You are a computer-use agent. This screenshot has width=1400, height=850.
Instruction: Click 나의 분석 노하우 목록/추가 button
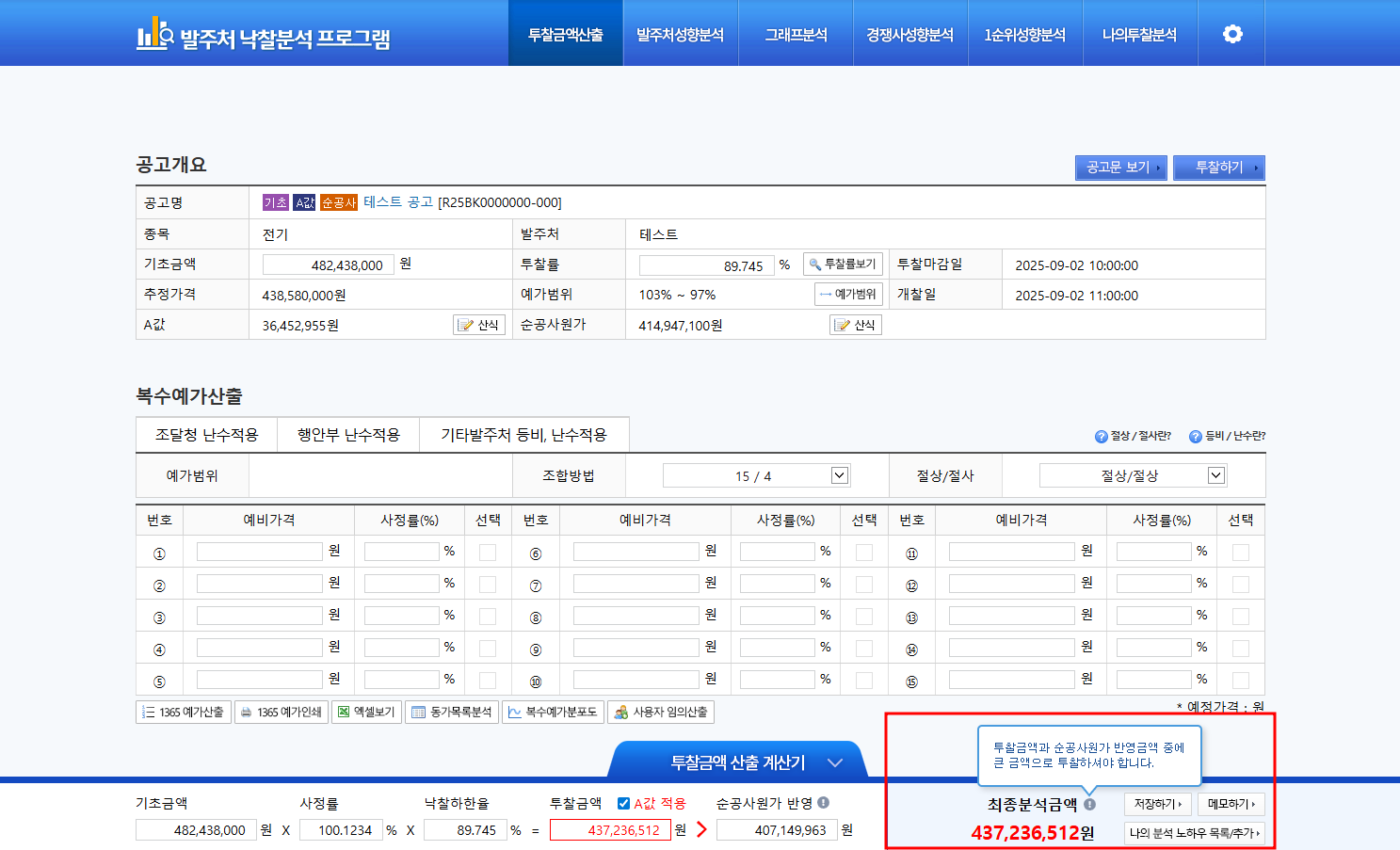pyautogui.click(x=1195, y=833)
